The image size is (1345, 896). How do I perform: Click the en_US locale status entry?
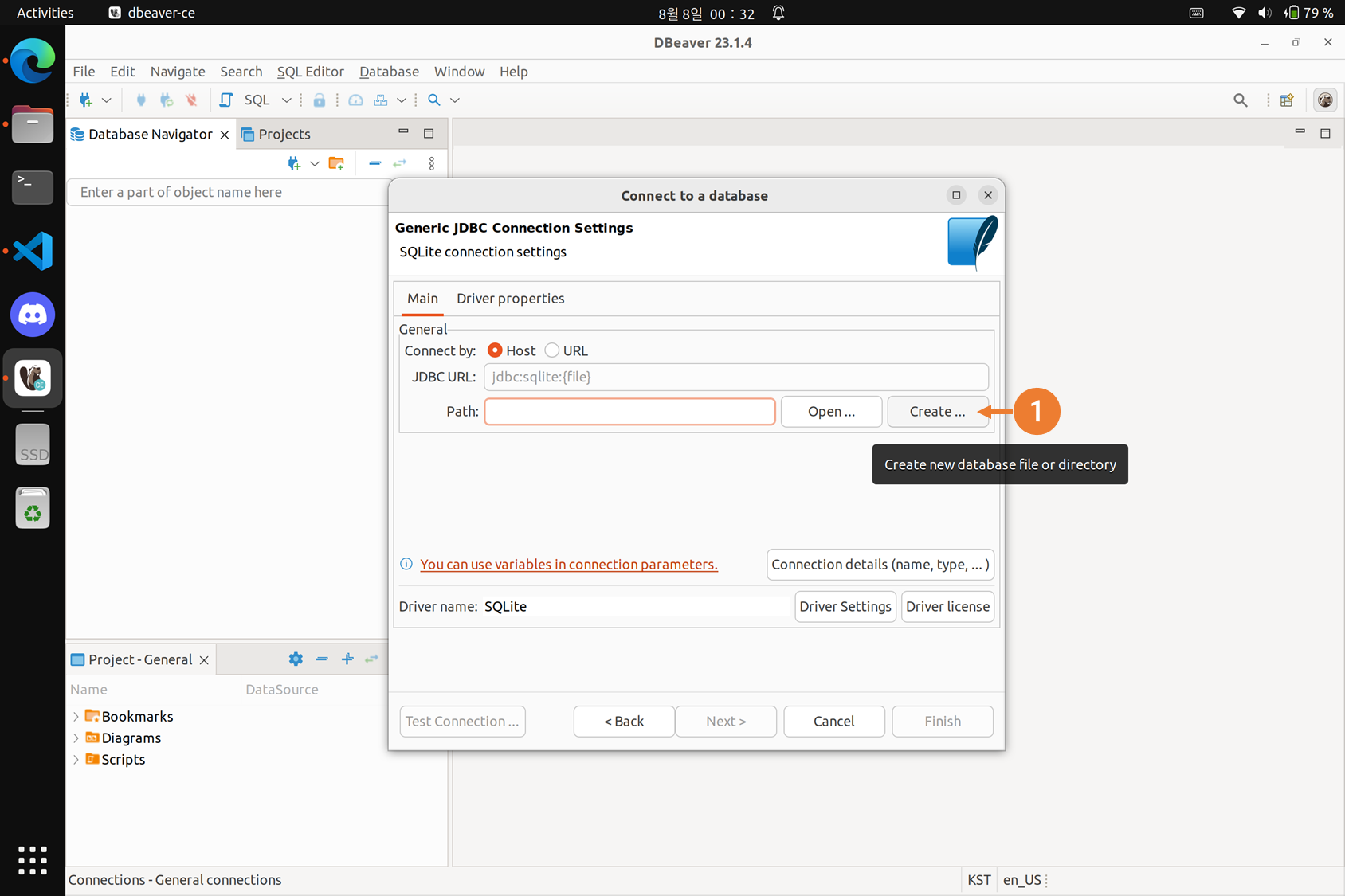(x=1022, y=880)
